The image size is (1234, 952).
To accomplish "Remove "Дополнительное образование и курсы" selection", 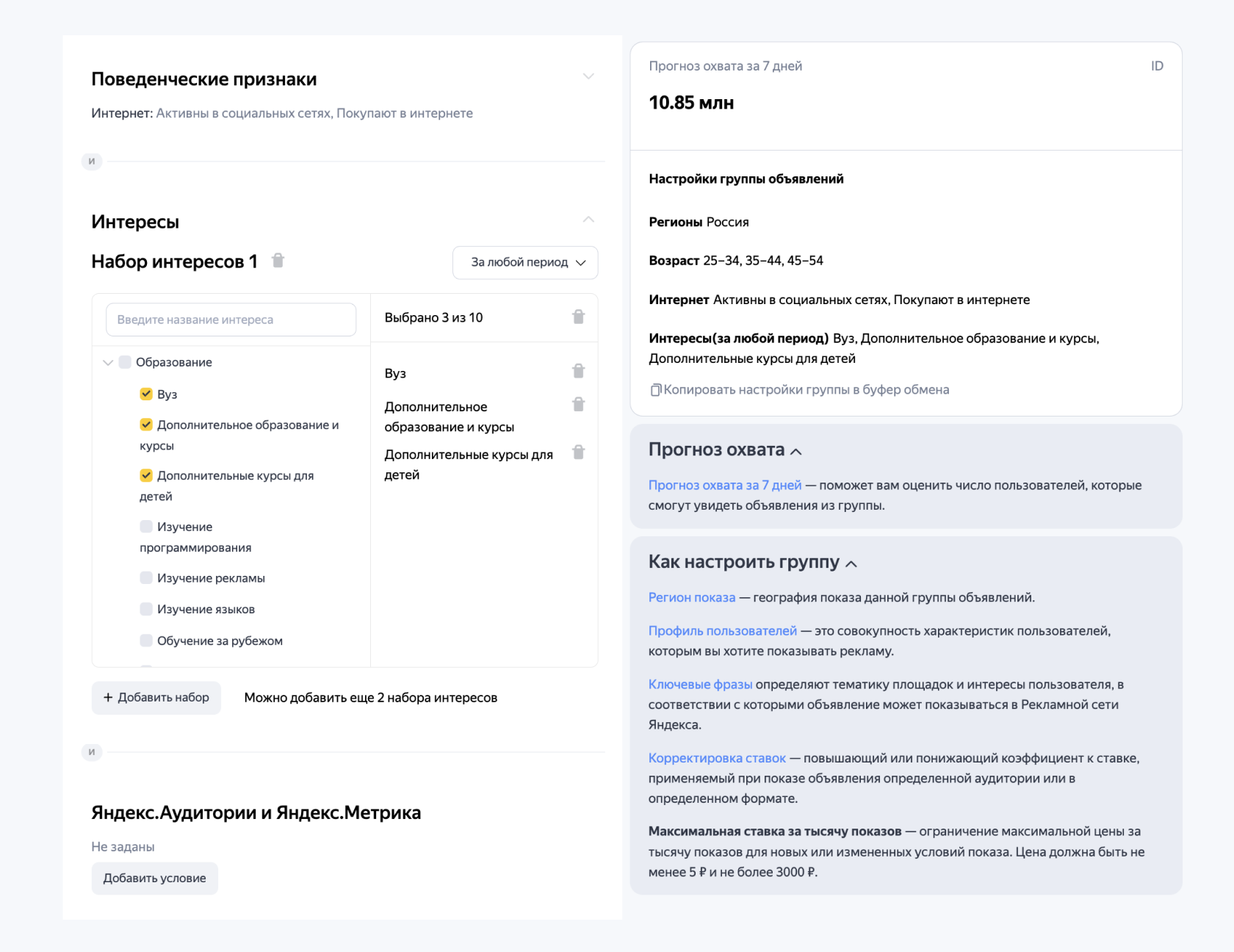I will coord(579,404).
